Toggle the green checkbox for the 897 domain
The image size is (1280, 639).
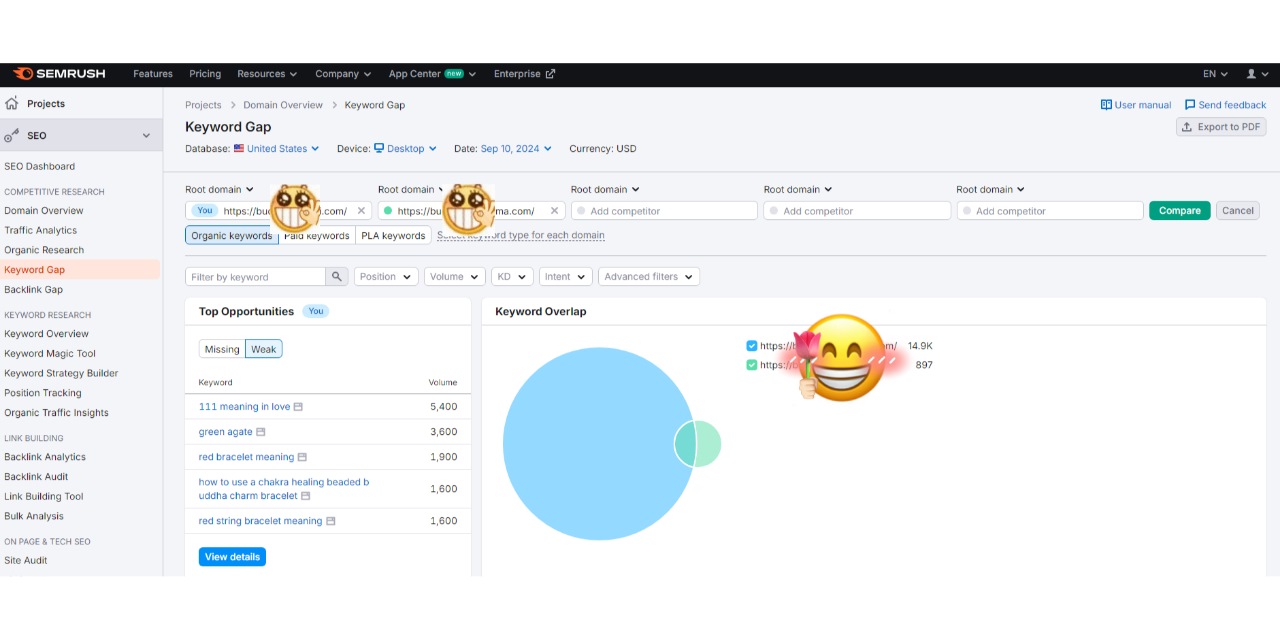coord(752,365)
